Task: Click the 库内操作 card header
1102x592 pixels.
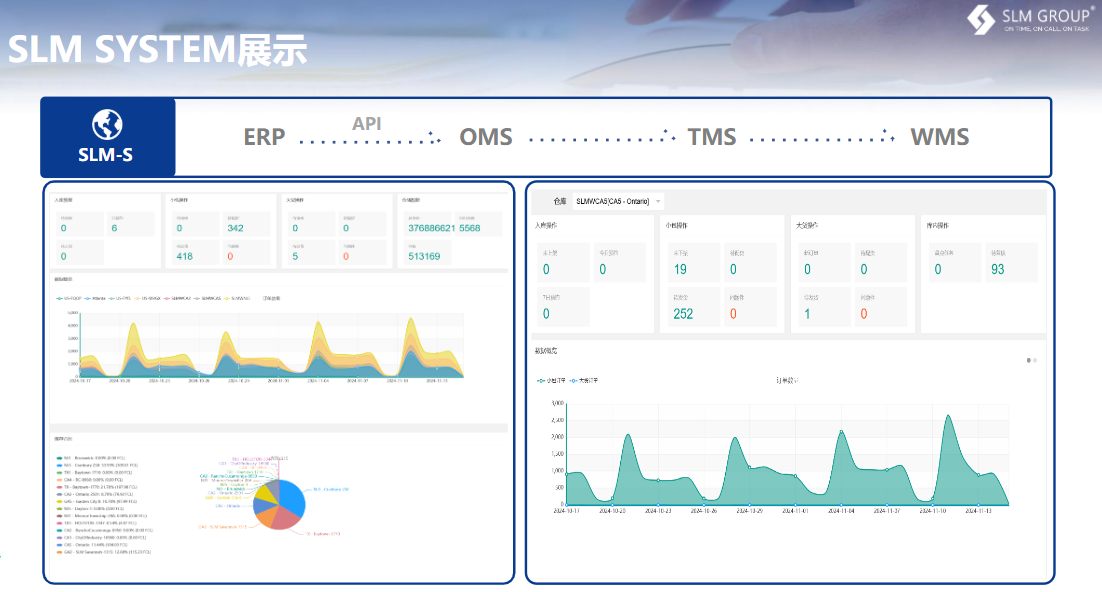Action: tap(938, 226)
